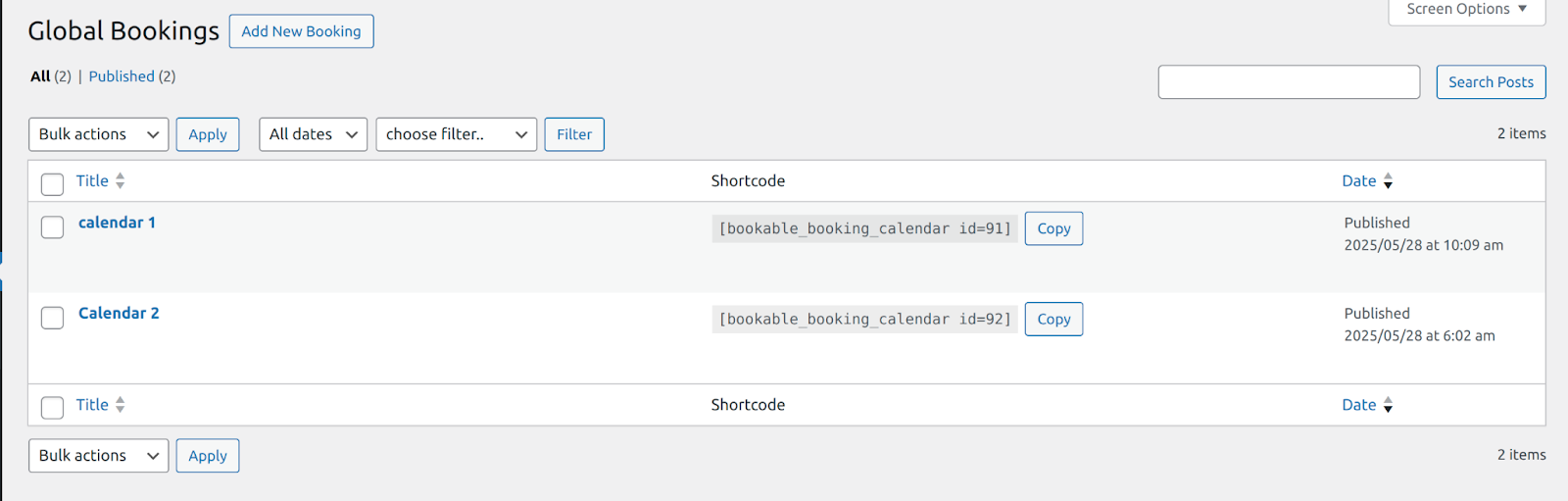1568x501 pixels.
Task: Open the Calendar 2 booking link
Action: [x=119, y=313]
